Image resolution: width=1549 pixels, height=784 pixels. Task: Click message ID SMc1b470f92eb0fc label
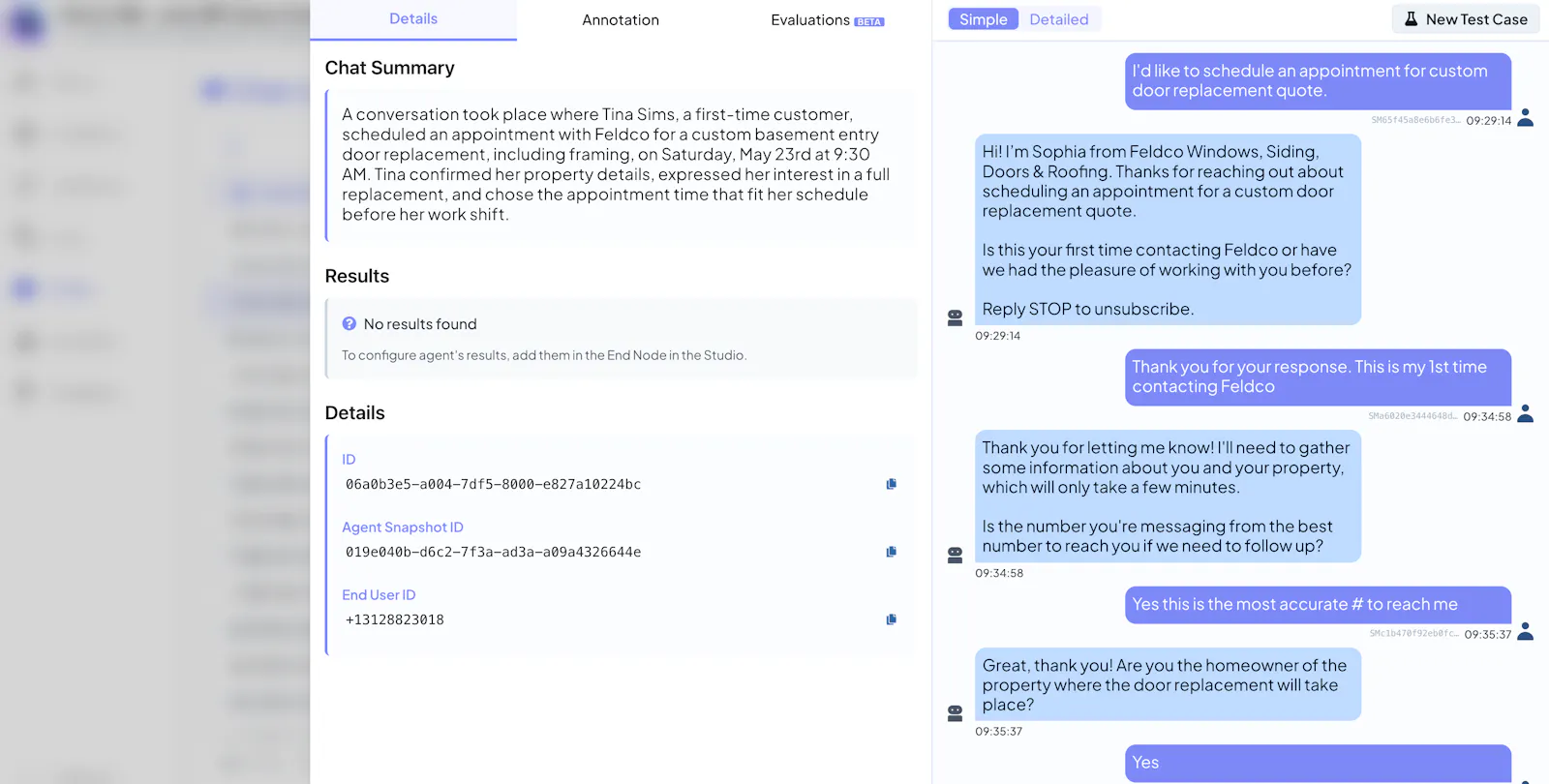point(1414,635)
